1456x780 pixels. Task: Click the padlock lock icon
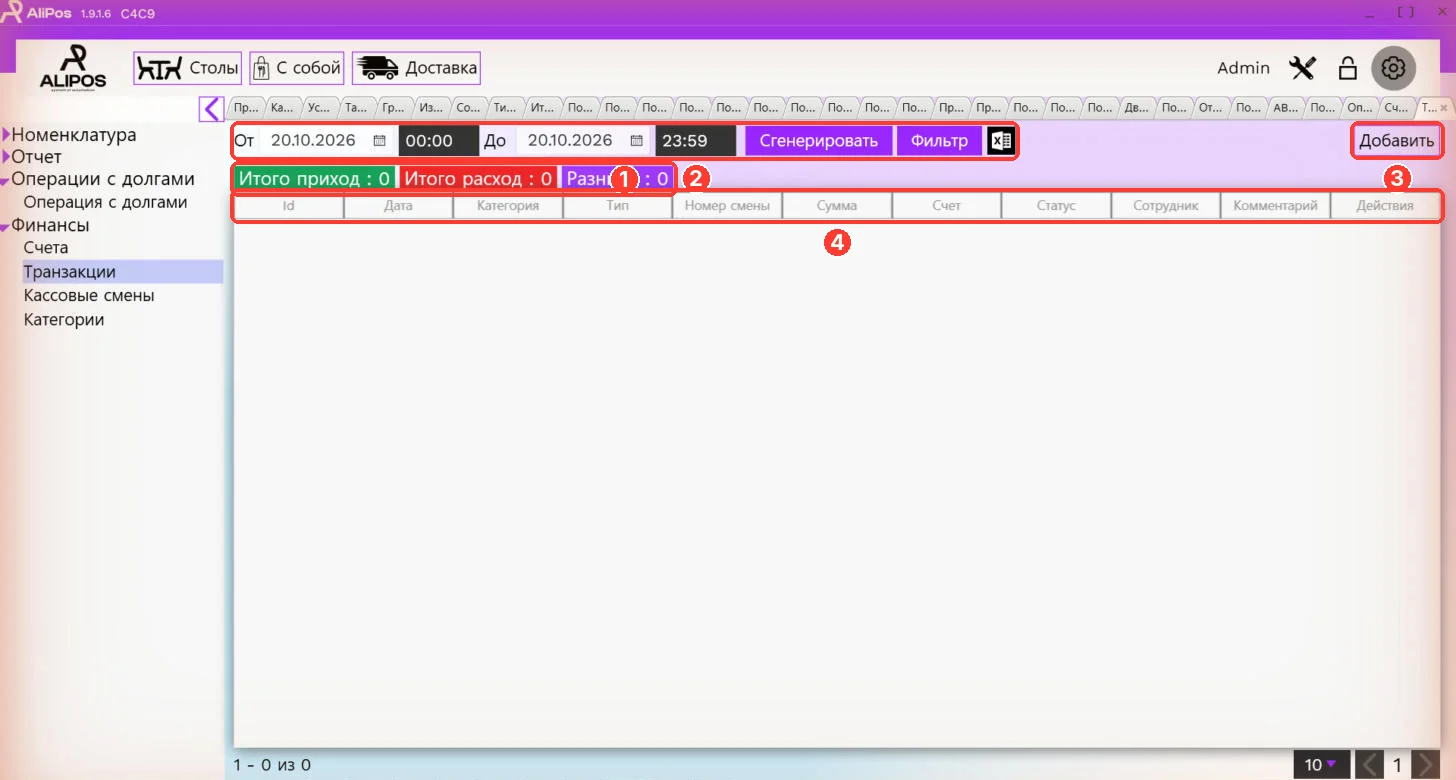(1348, 68)
